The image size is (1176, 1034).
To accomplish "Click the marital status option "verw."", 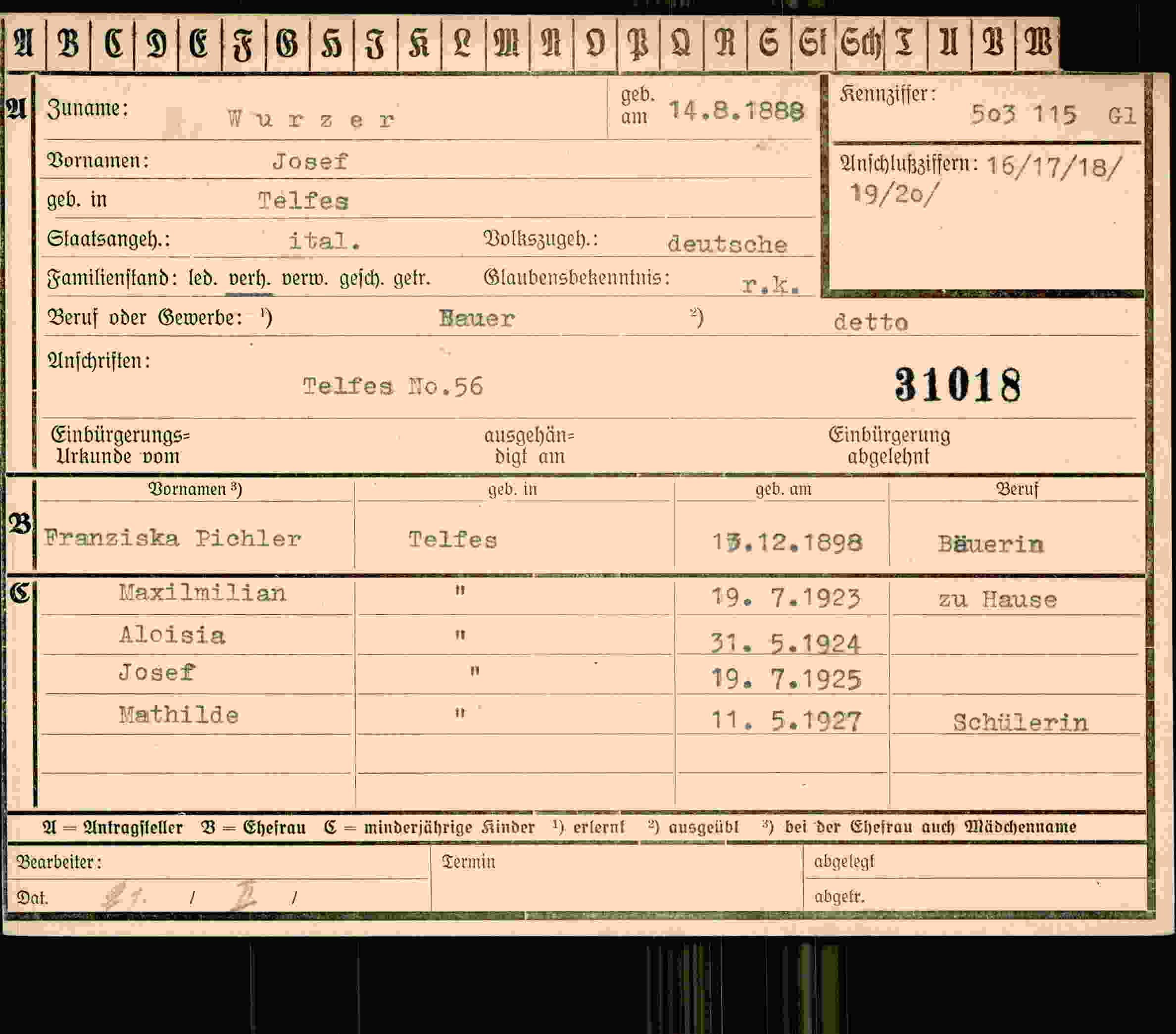I will [305, 279].
